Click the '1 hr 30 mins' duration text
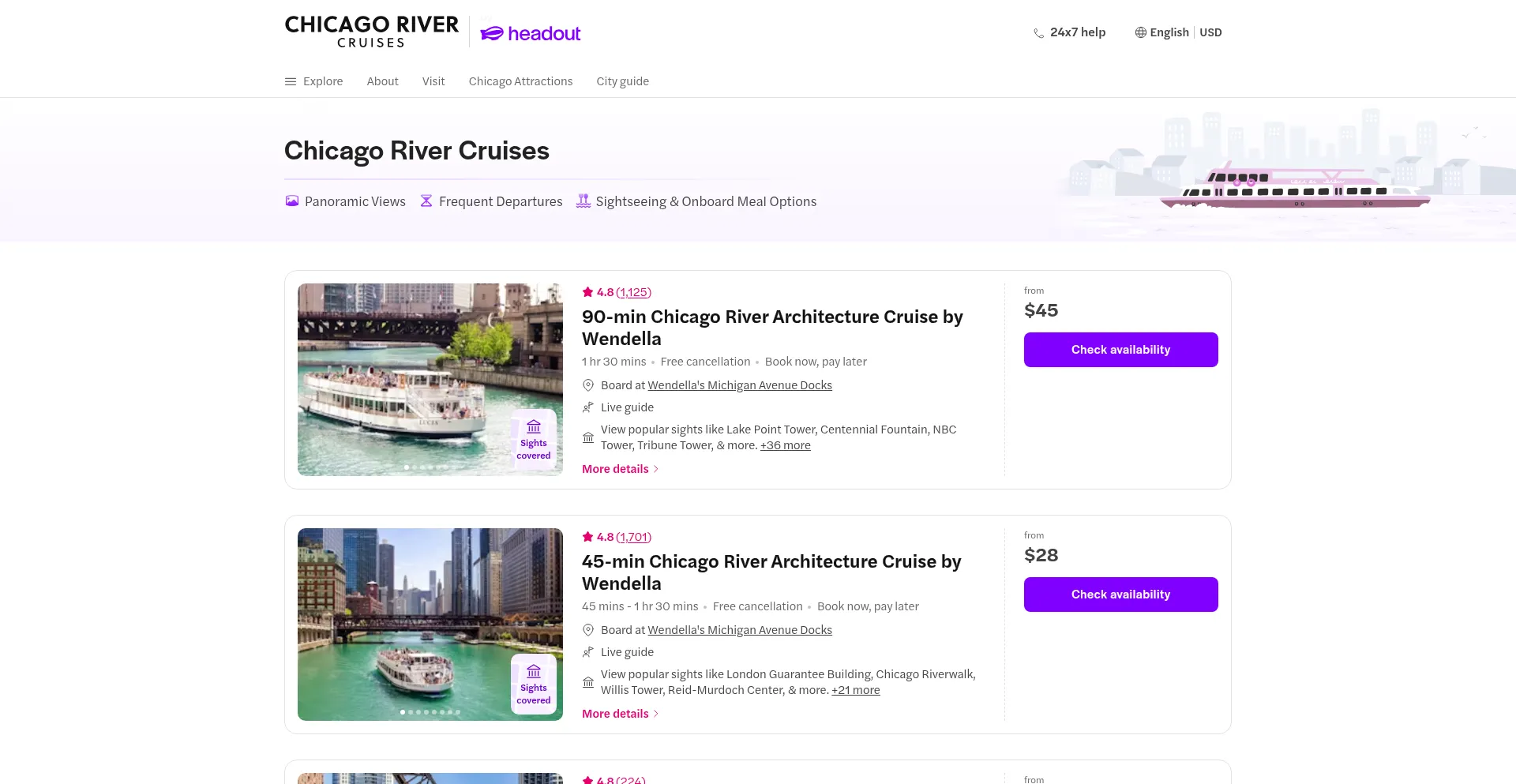Screen dimensions: 1516x784 pos(614,362)
